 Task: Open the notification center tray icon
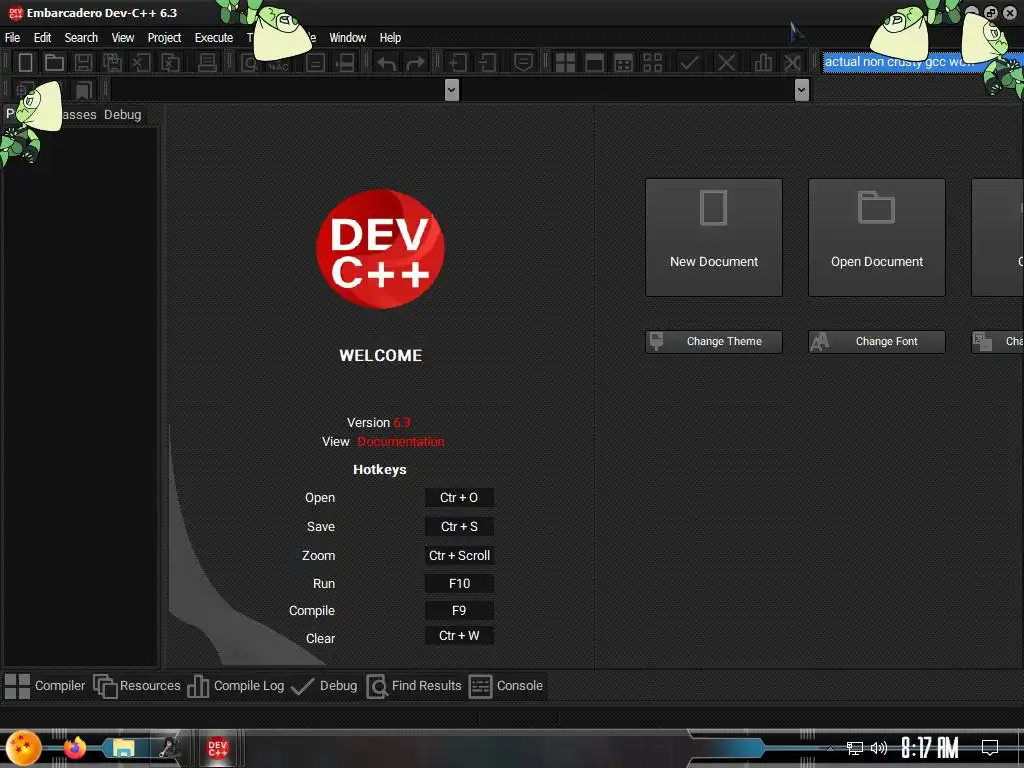pos(990,748)
